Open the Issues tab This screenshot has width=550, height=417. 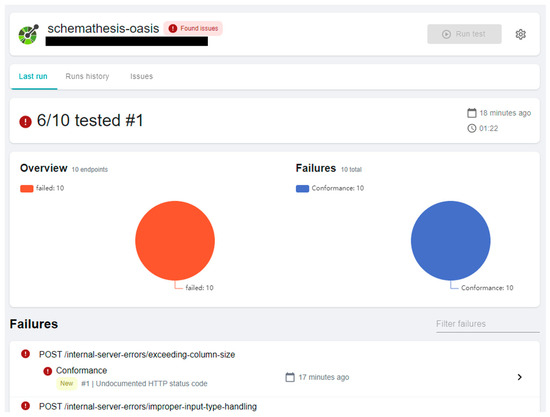click(142, 76)
